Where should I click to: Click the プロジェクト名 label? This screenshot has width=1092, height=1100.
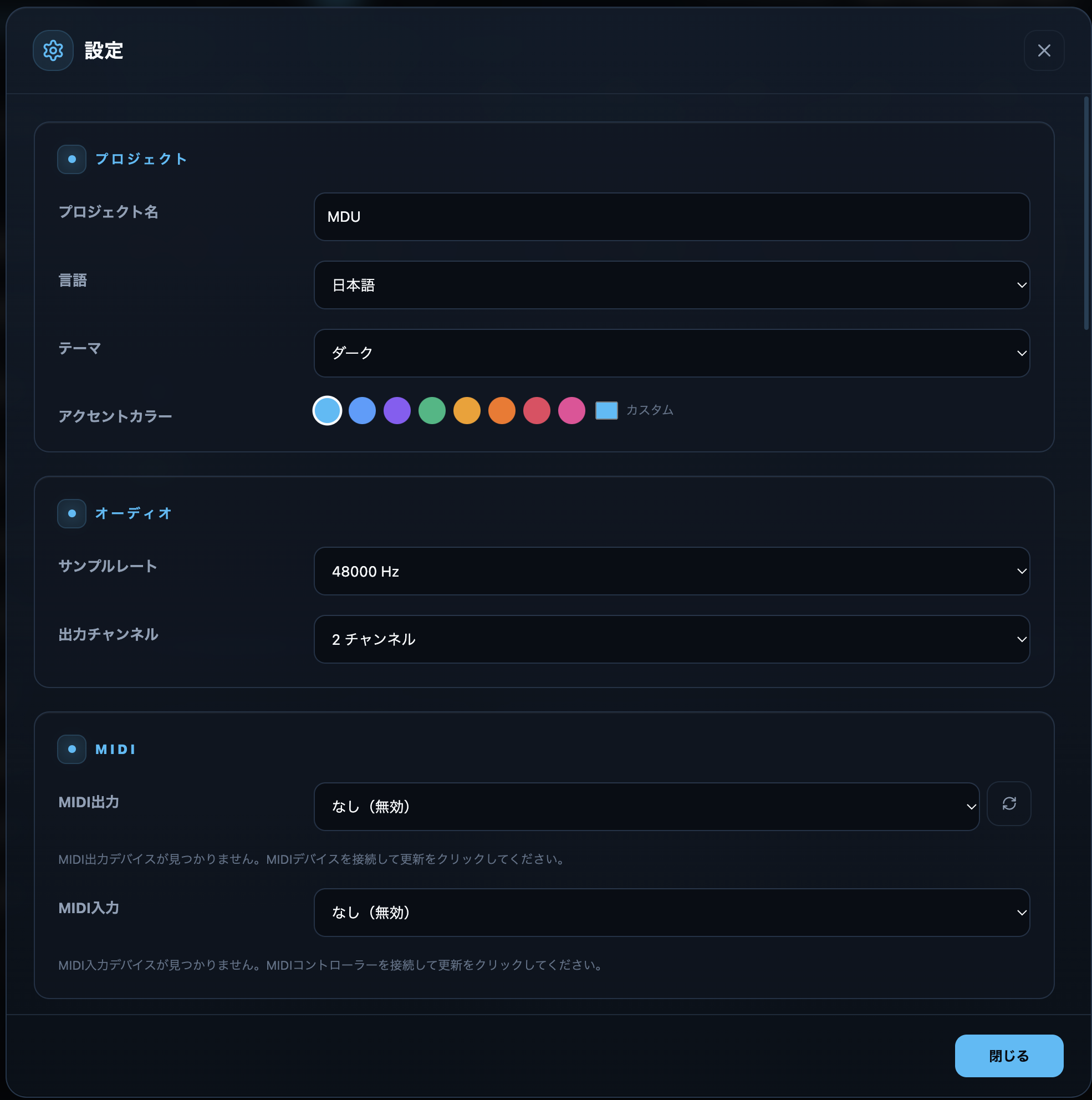[x=109, y=212]
